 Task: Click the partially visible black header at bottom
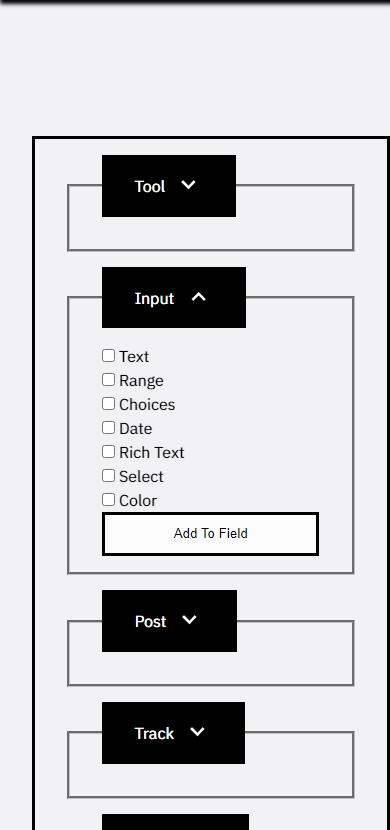[175, 822]
